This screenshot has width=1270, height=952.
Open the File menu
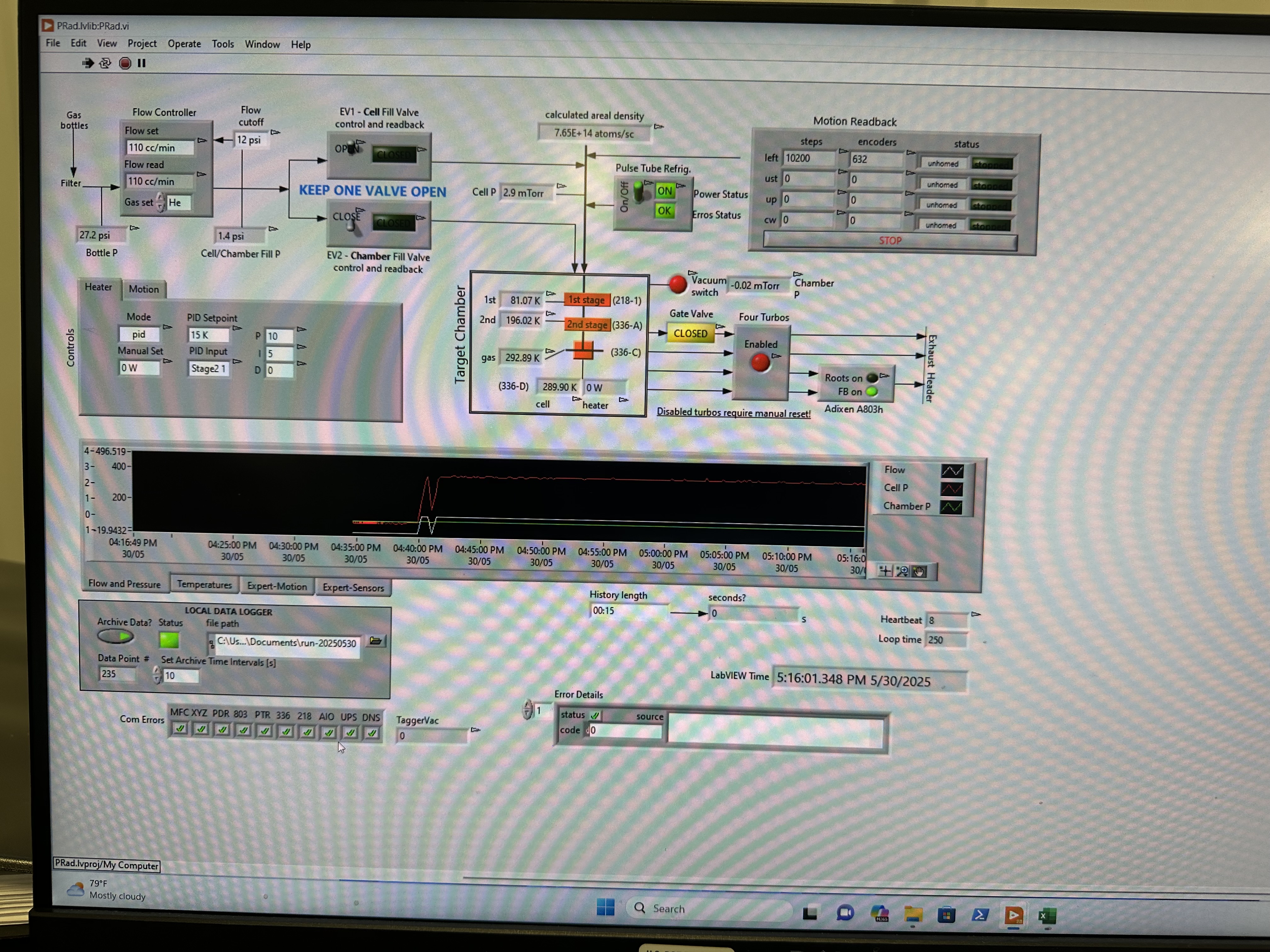[53, 43]
